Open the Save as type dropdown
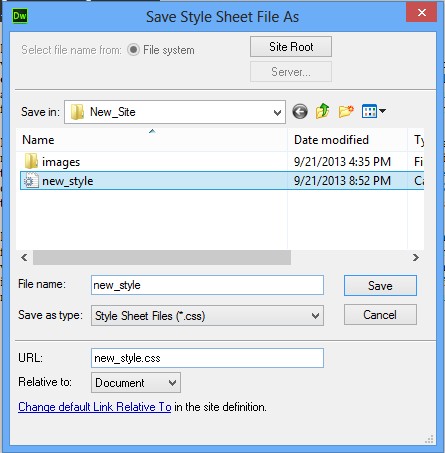This screenshot has width=445, height=453. pyautogui.click(x=207, y=315)
